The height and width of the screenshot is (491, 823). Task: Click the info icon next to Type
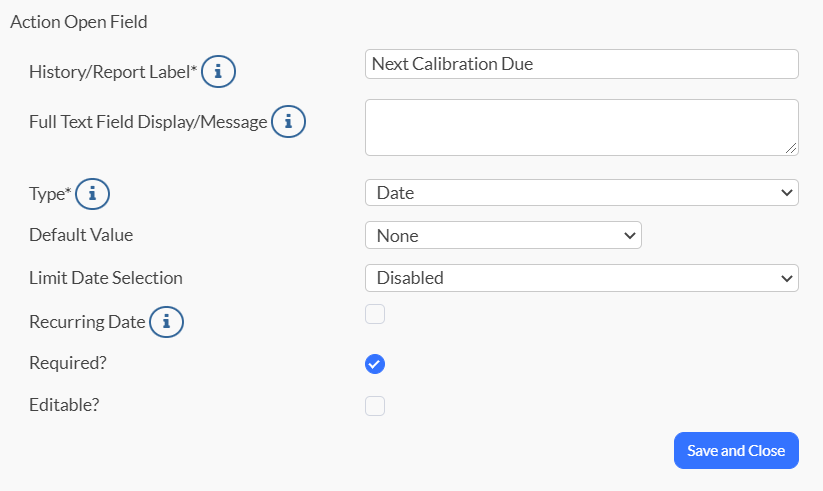pos(92,194)
